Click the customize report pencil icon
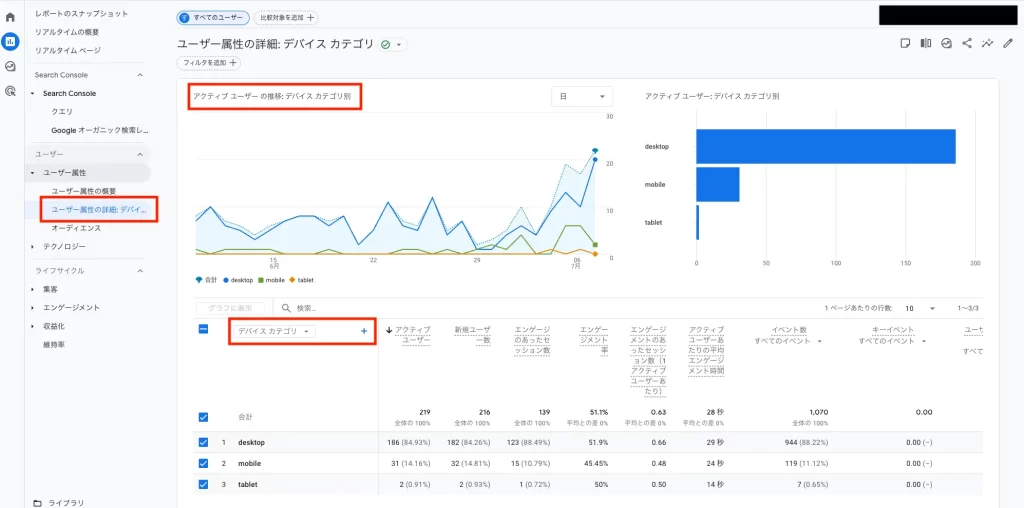1024x508 pixels. tap(1008, 44)
